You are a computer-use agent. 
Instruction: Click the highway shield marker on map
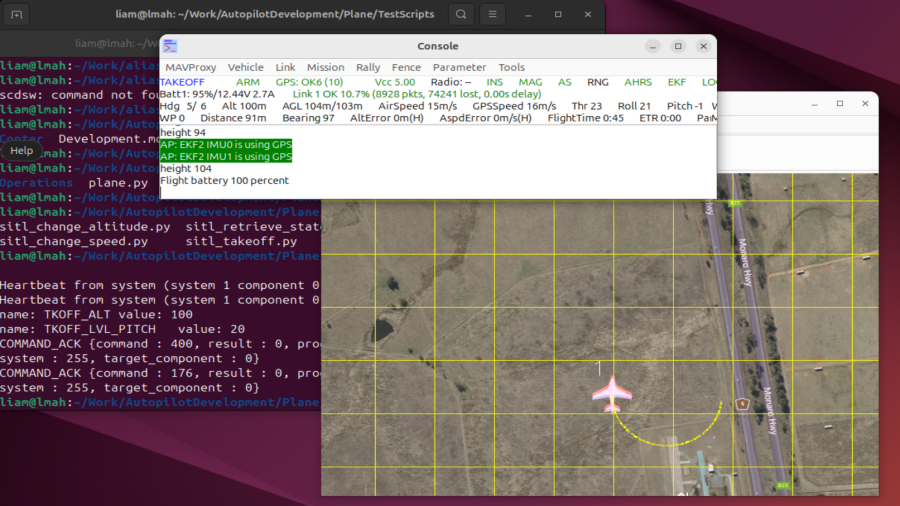point(742,404)
